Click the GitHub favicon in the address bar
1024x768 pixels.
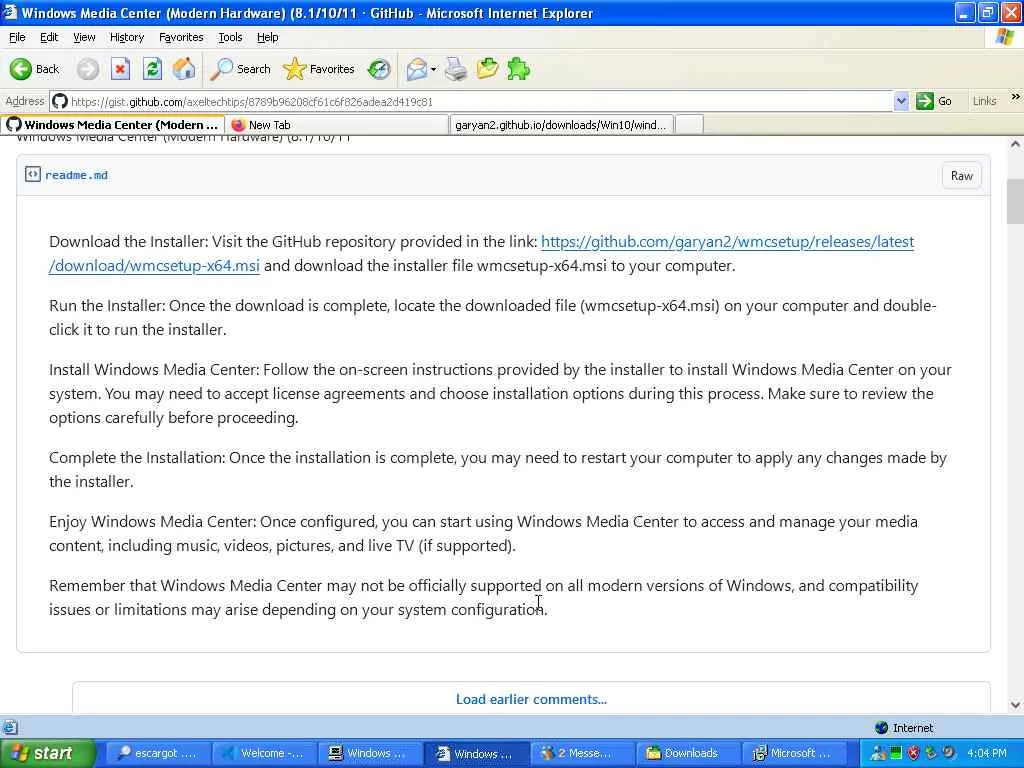[x=59, y=101]
